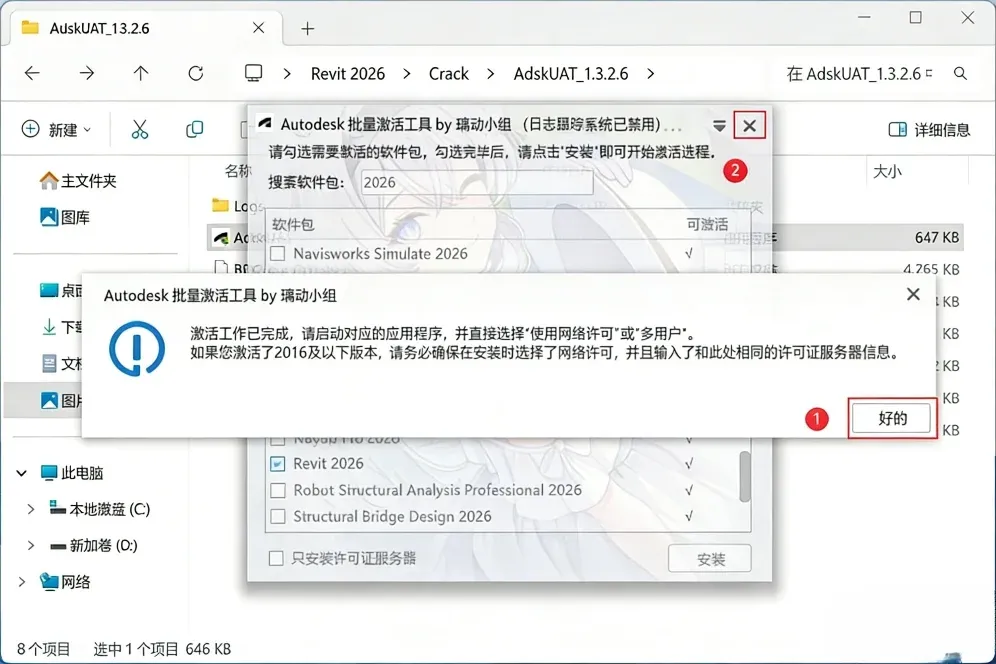Close the activation-complete message dialog
The width and height of the screenshot is (996, 664).
(913, 294)
